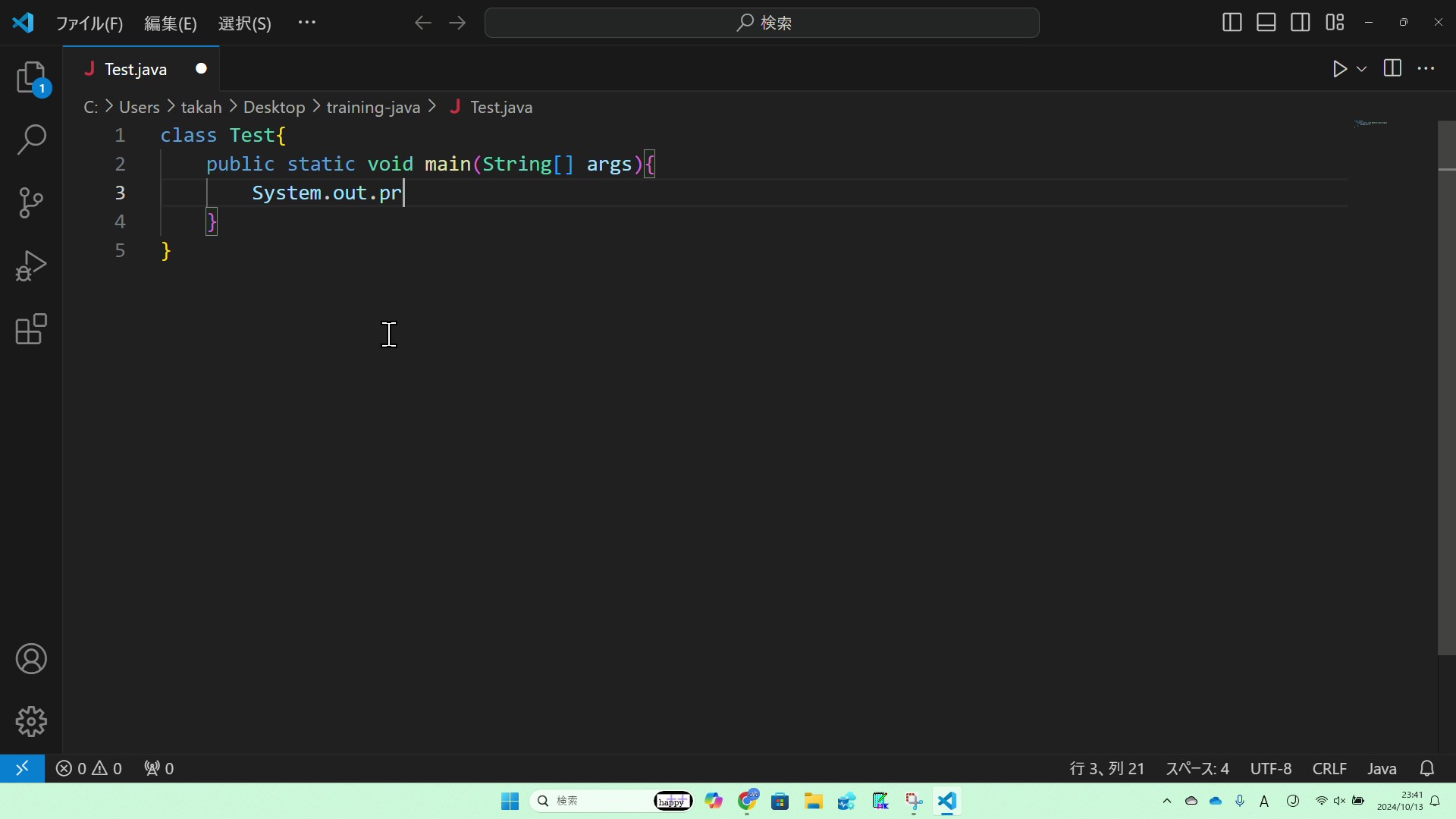The height and width of the screenshot is (819, 1456).
Task: Toggle the bottom panel layout icon
Action: (1266, 23)
